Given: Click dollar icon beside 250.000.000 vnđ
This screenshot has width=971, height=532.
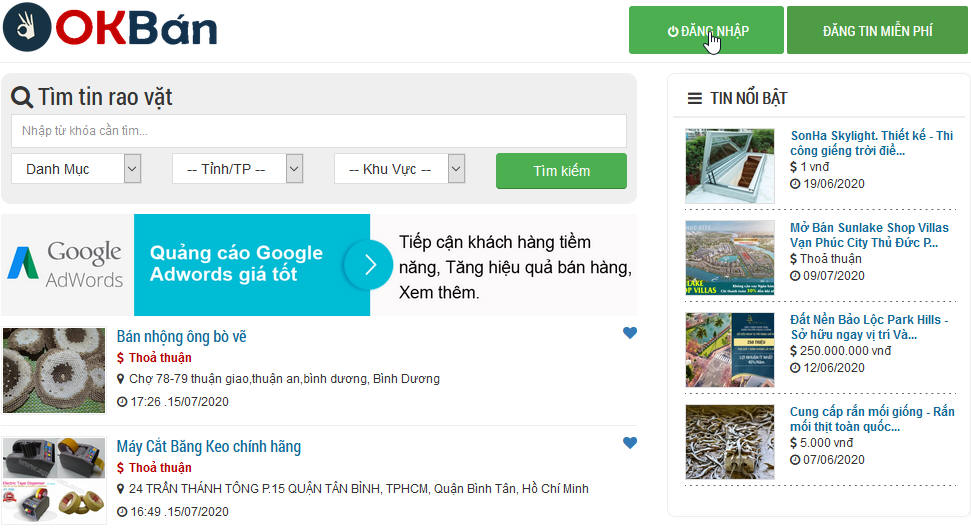Looking at the screenshot, I should (x=793, y=351).
